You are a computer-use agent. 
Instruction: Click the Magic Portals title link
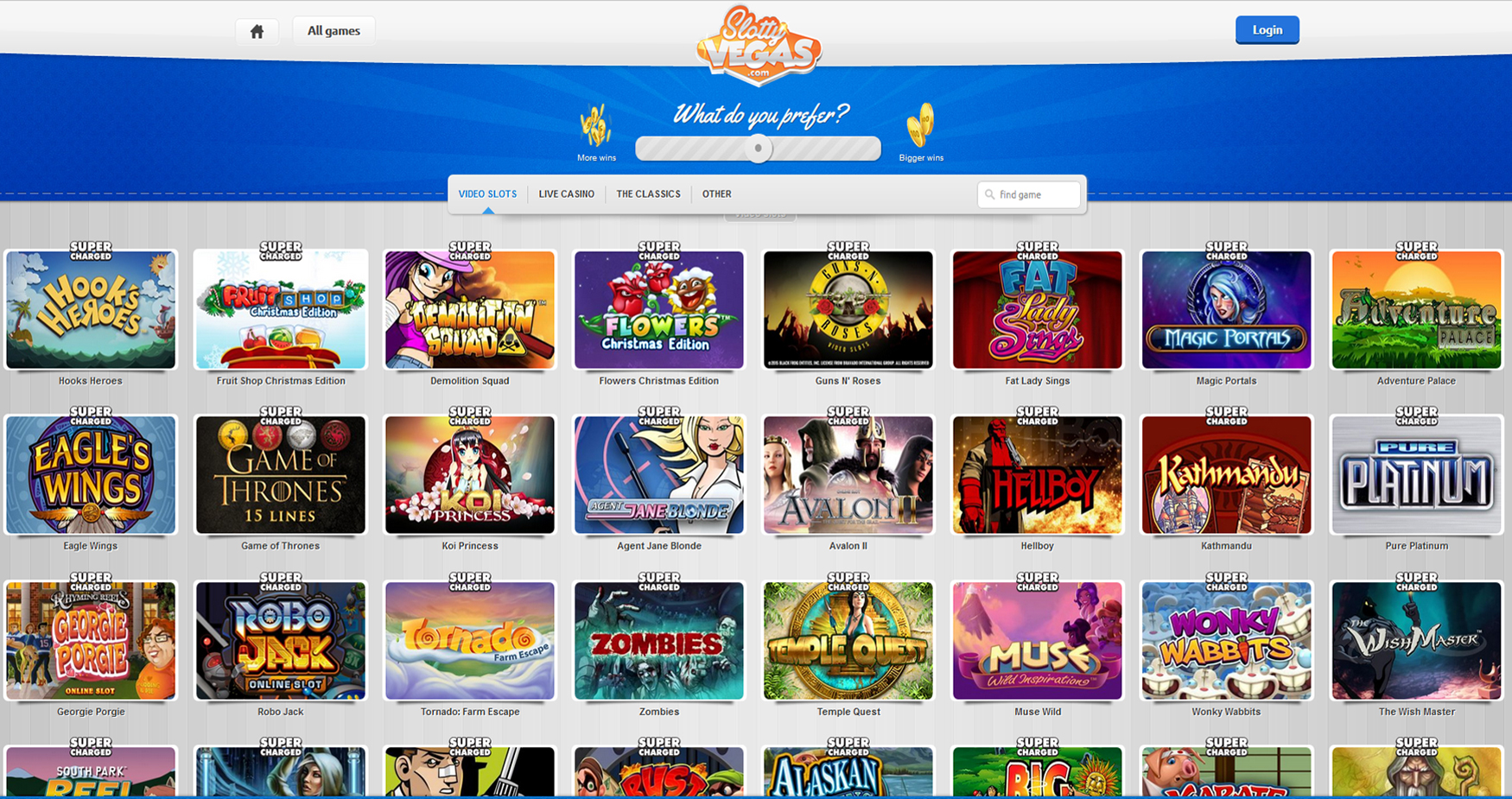click(x=1226, y=381)
